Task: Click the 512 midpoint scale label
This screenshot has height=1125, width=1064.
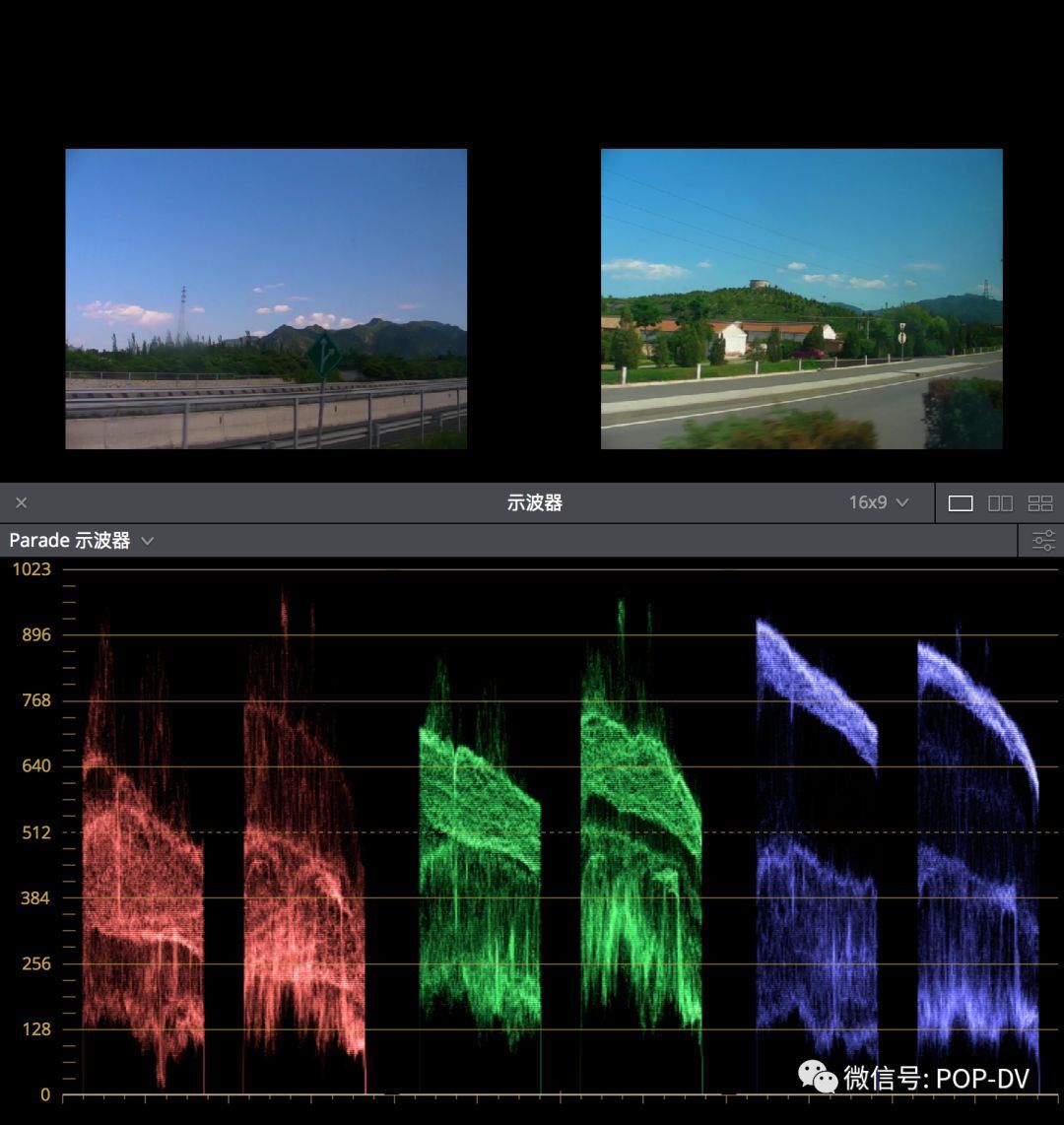Action: click(35, 832)
